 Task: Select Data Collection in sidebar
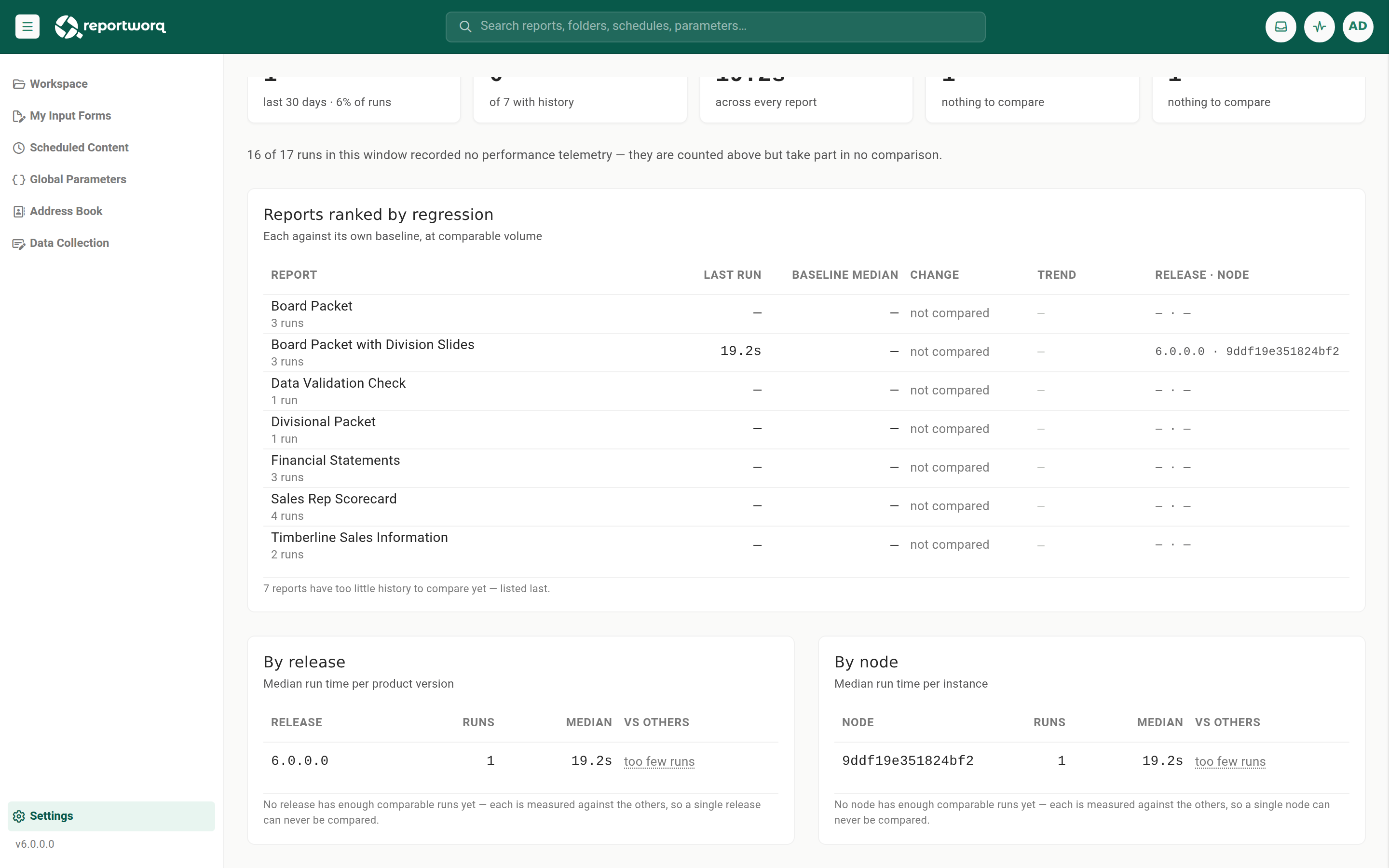coord(111,244)
